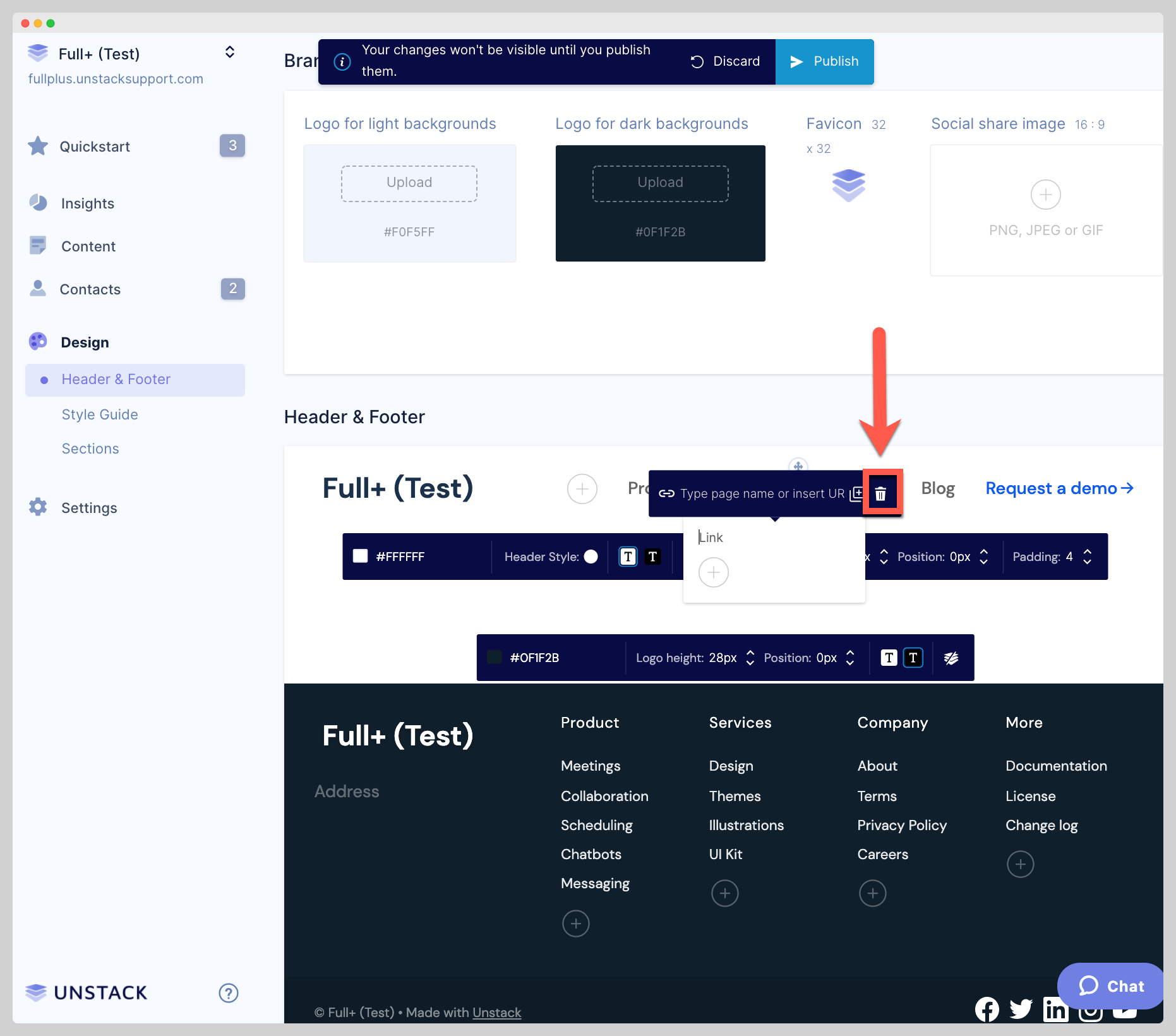This screenshot has height=1036, width=1176.
Task: Click the page name or URL input field
Action: coord(761,494)
